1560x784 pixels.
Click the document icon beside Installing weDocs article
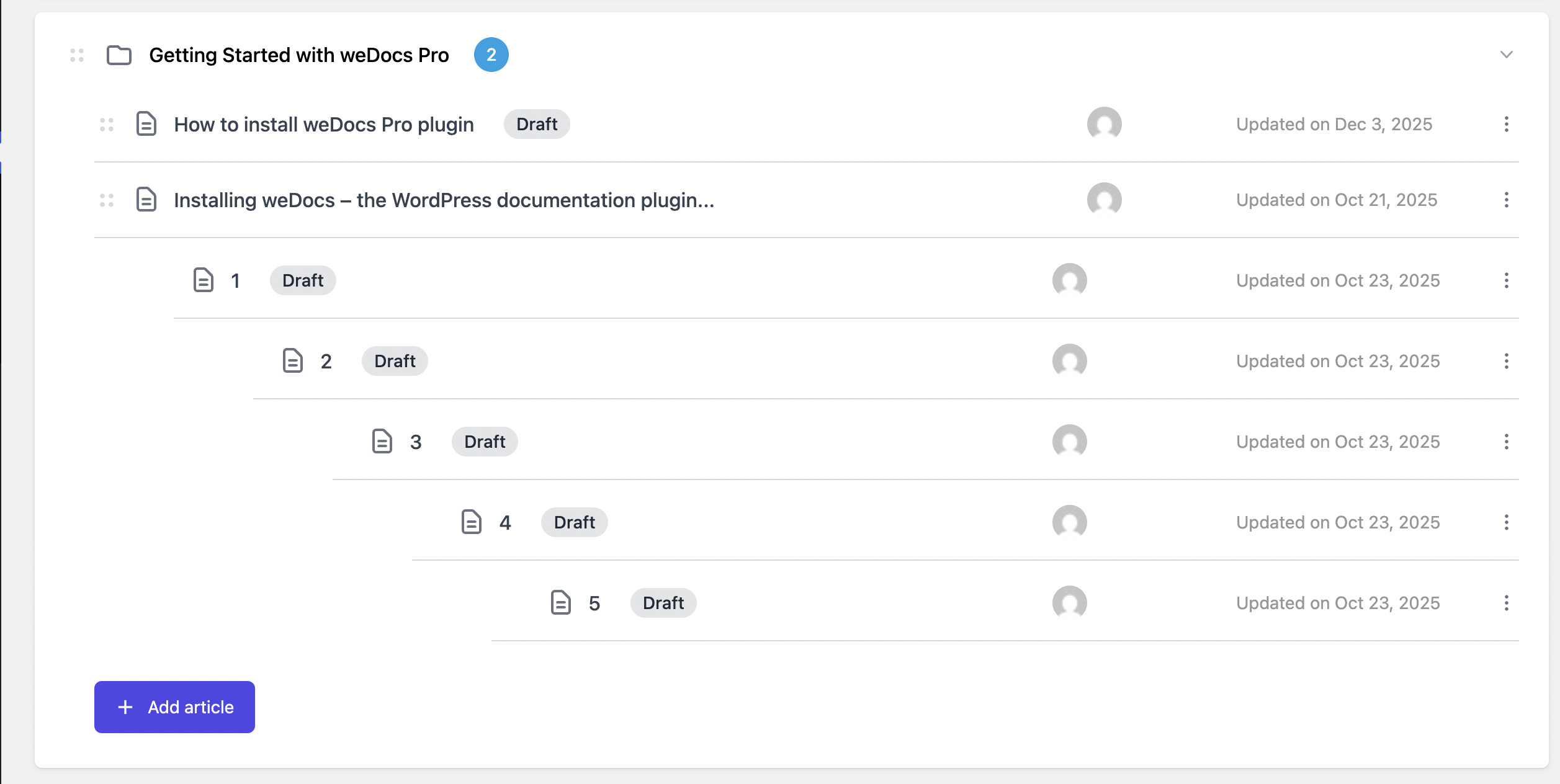pyautogui.click(x=145, y=200)
